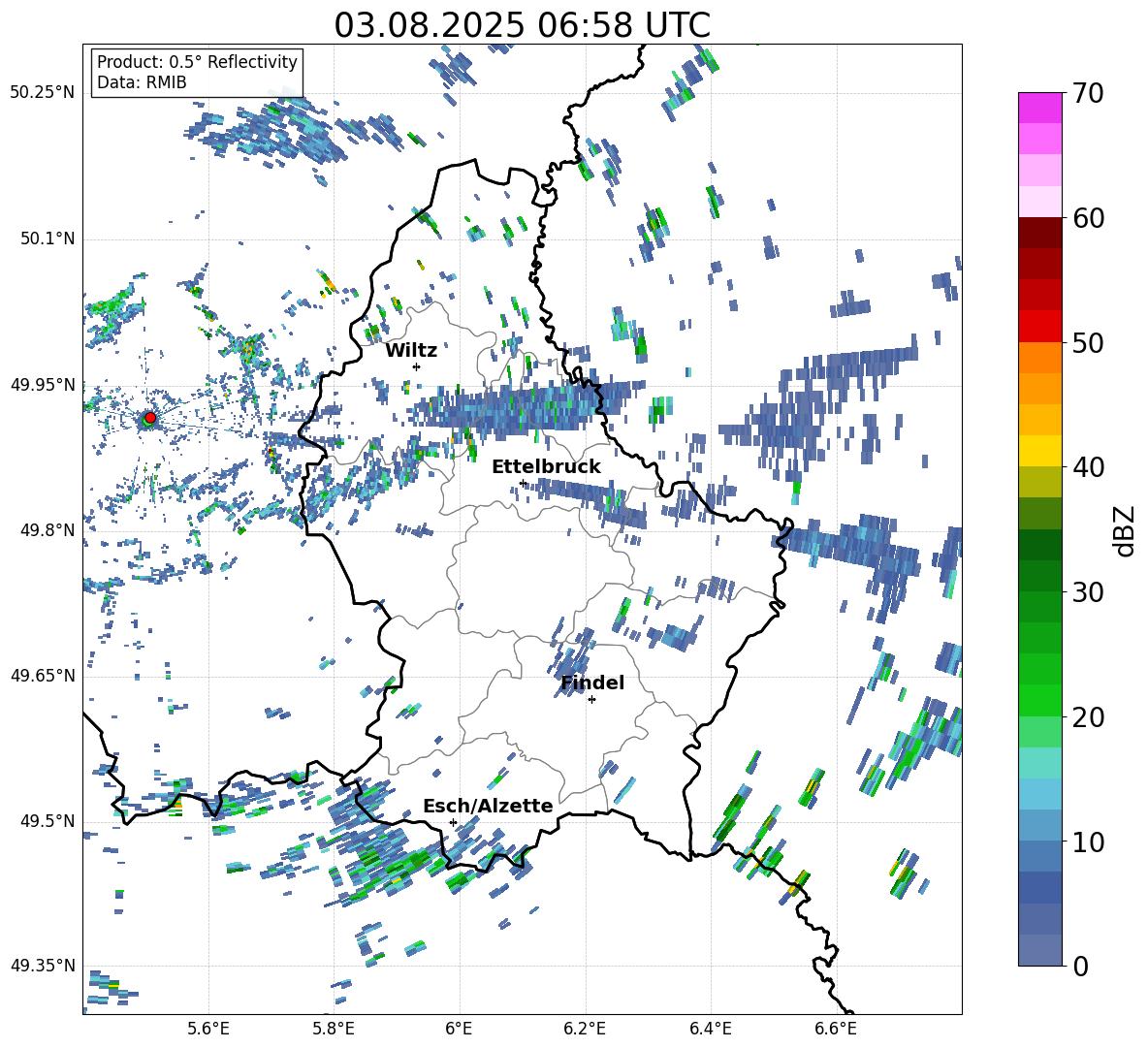The image size is (1148, 1048).
Task: Click the 40 colorbar tick label
Action: coord(1088,467)
